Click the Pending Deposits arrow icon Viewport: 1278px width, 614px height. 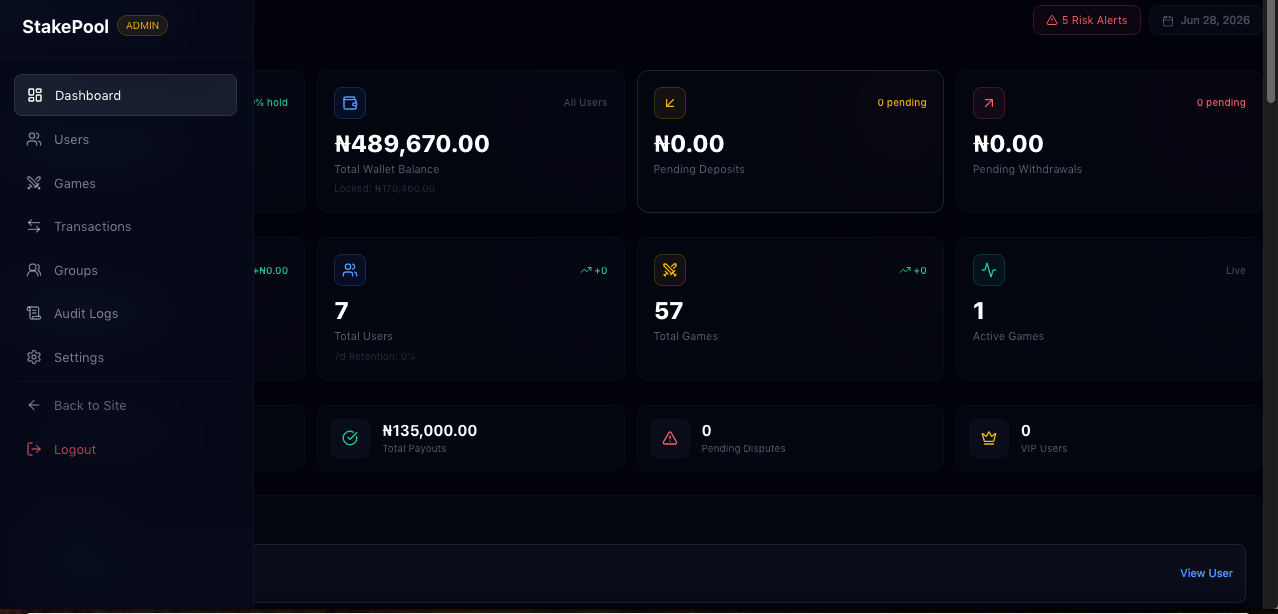click(670, 103)
